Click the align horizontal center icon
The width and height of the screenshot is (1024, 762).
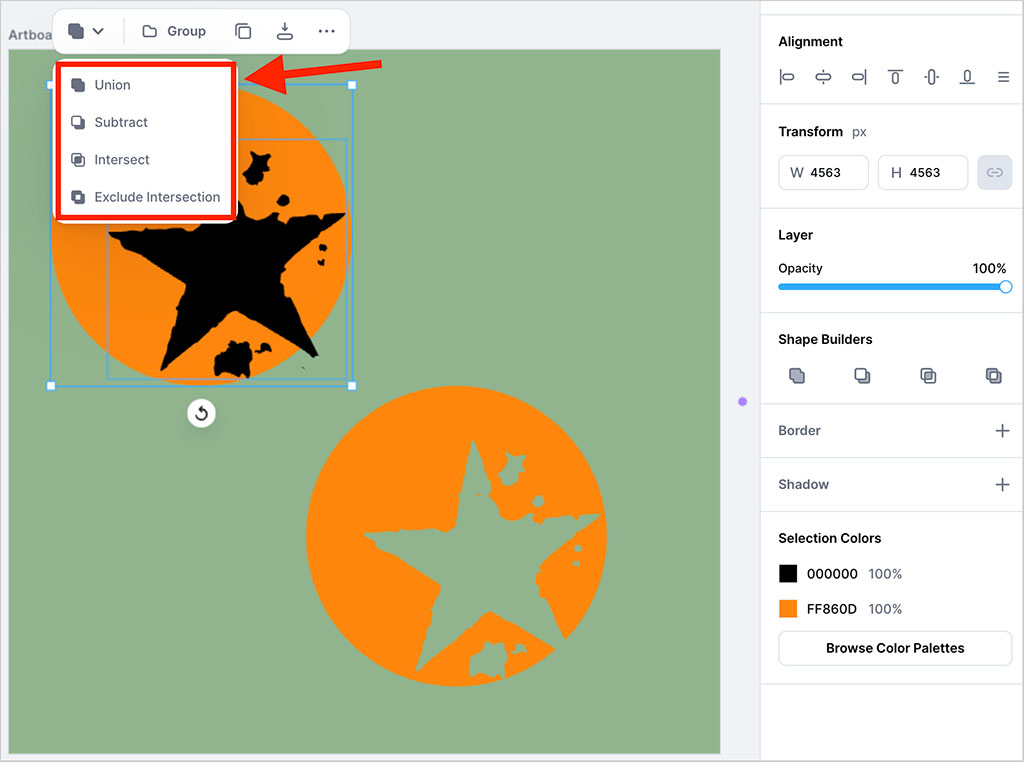pyautogui.click(x=824, y=77)
